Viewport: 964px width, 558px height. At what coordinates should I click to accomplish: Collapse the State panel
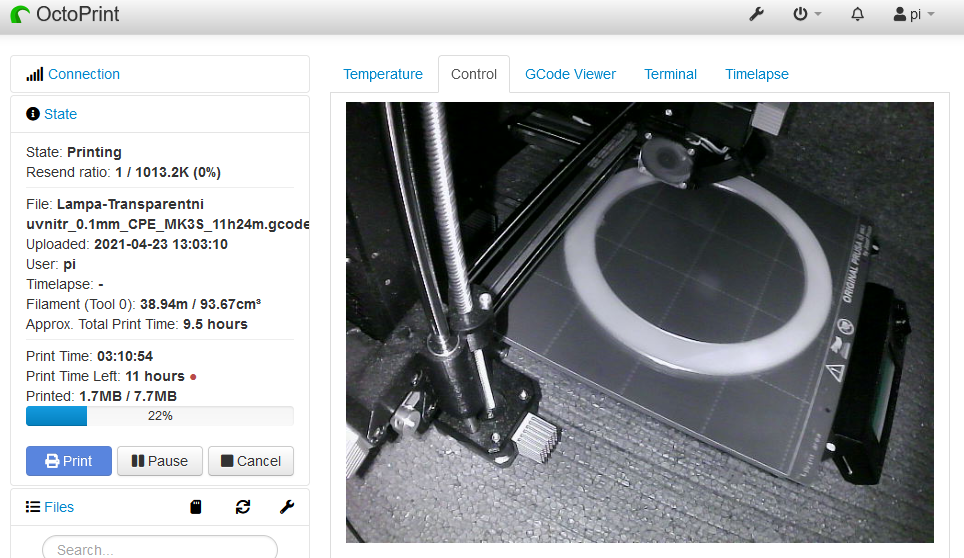click(60, 114)
